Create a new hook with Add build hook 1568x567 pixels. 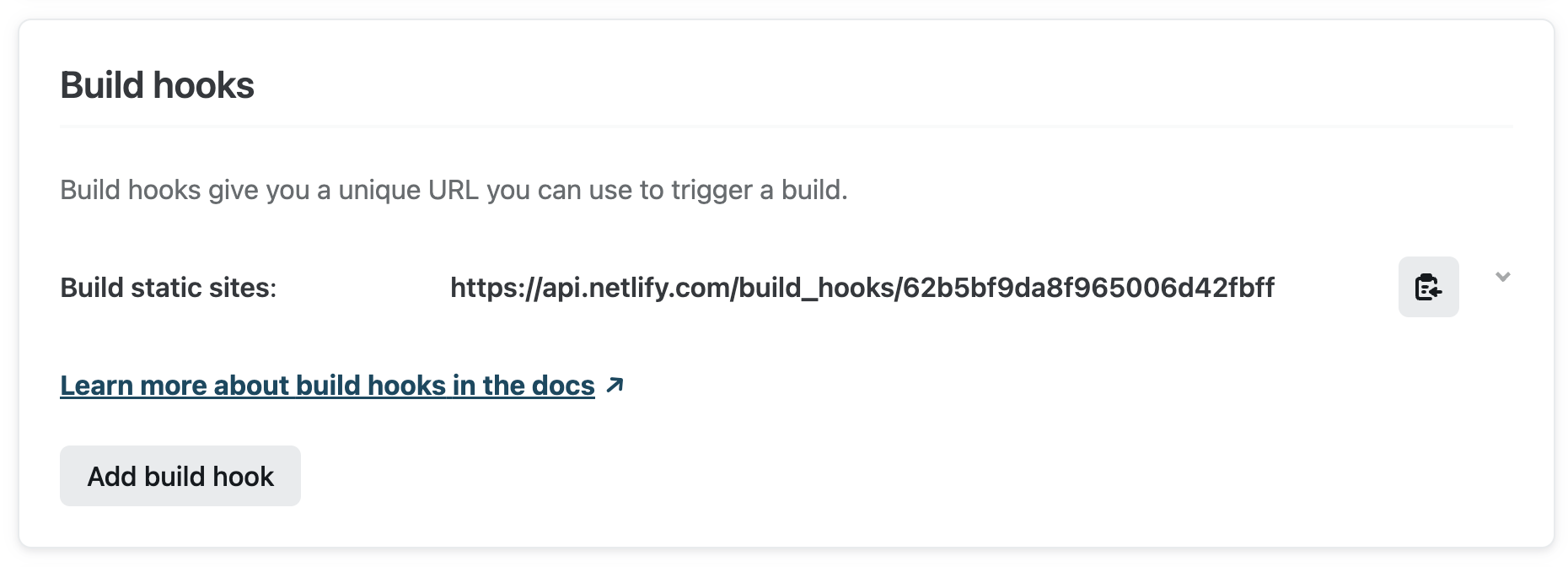click(180, 476)
